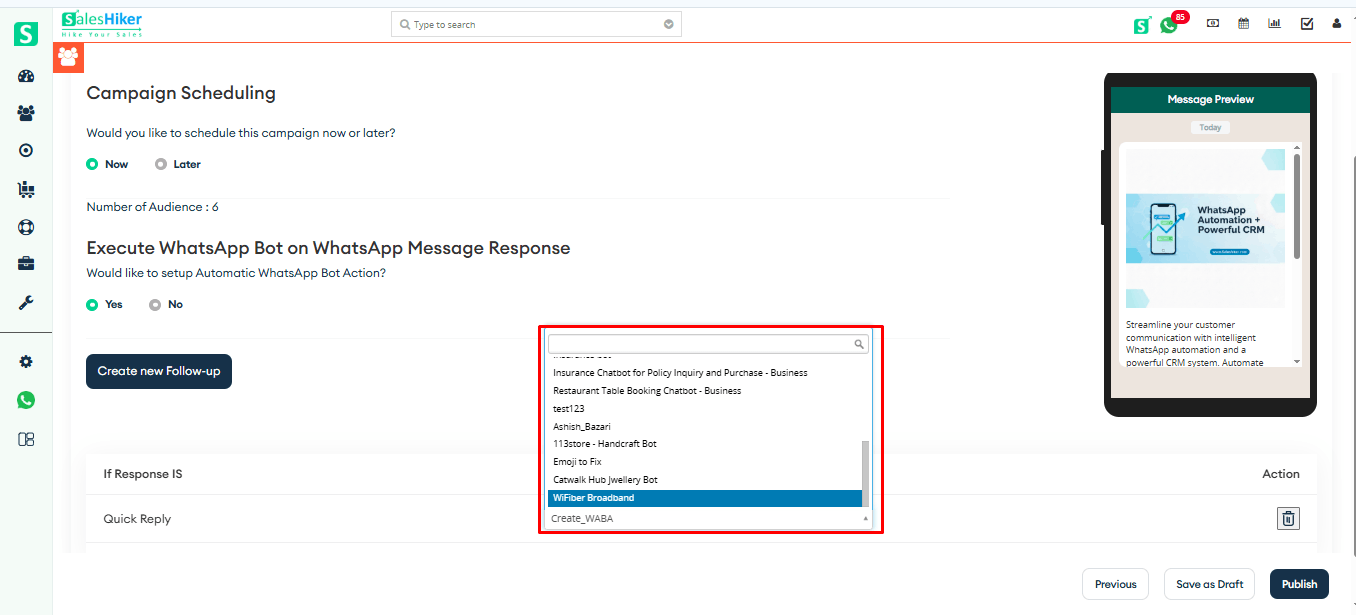This screenshot has height=615, width=1356.
Task: Click the WhatsApp icon in left sidebar
Action: (26, 400)
